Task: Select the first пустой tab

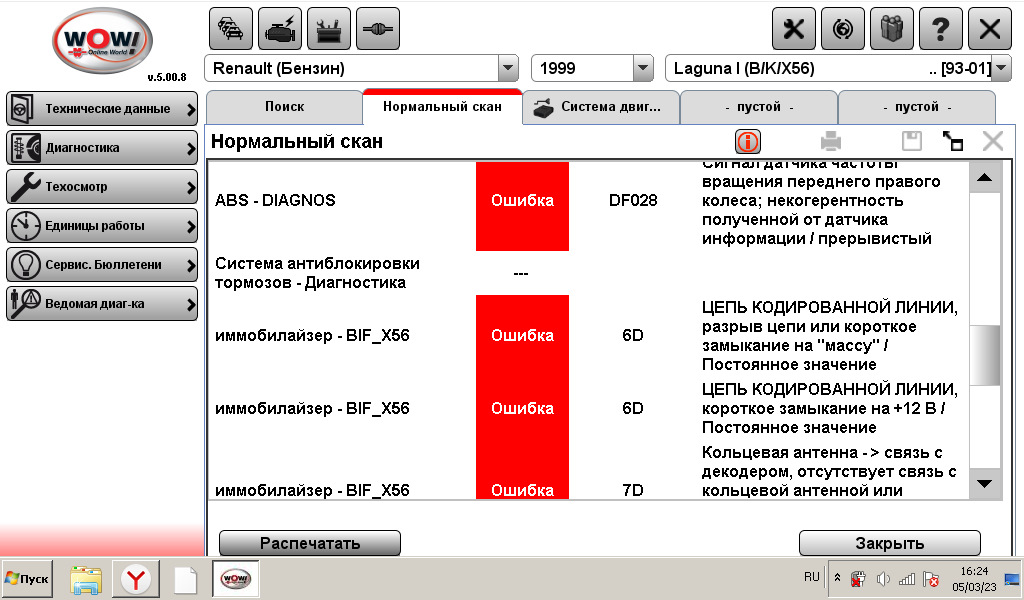Action: 759,106
